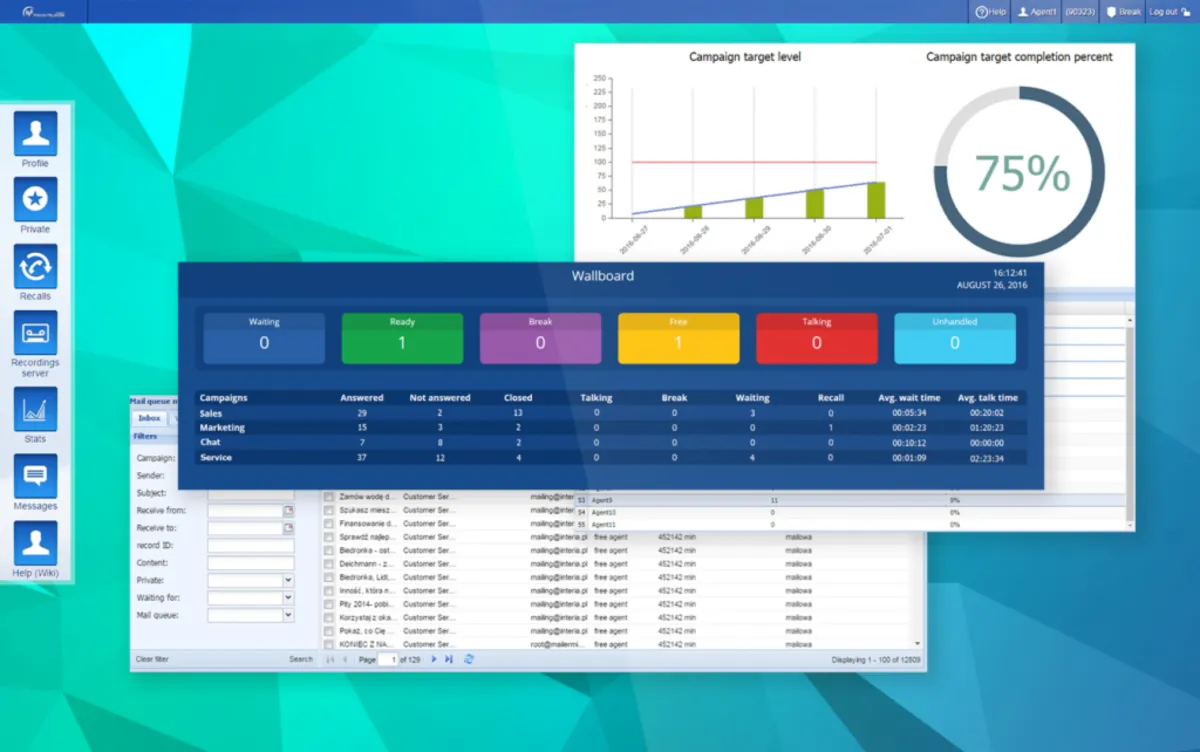Tick the checkbox for Biedronka, Lidl mail
Image resolution: width=1200 pixels, height=752 pixels.
pyautogui.click(x=329, y=577)
